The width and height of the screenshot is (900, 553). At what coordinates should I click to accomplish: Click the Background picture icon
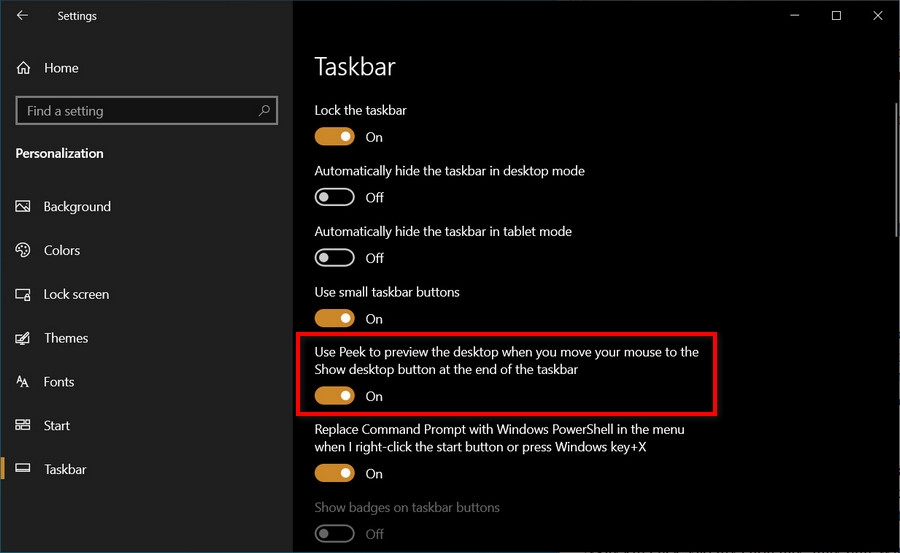pos(23,206)
